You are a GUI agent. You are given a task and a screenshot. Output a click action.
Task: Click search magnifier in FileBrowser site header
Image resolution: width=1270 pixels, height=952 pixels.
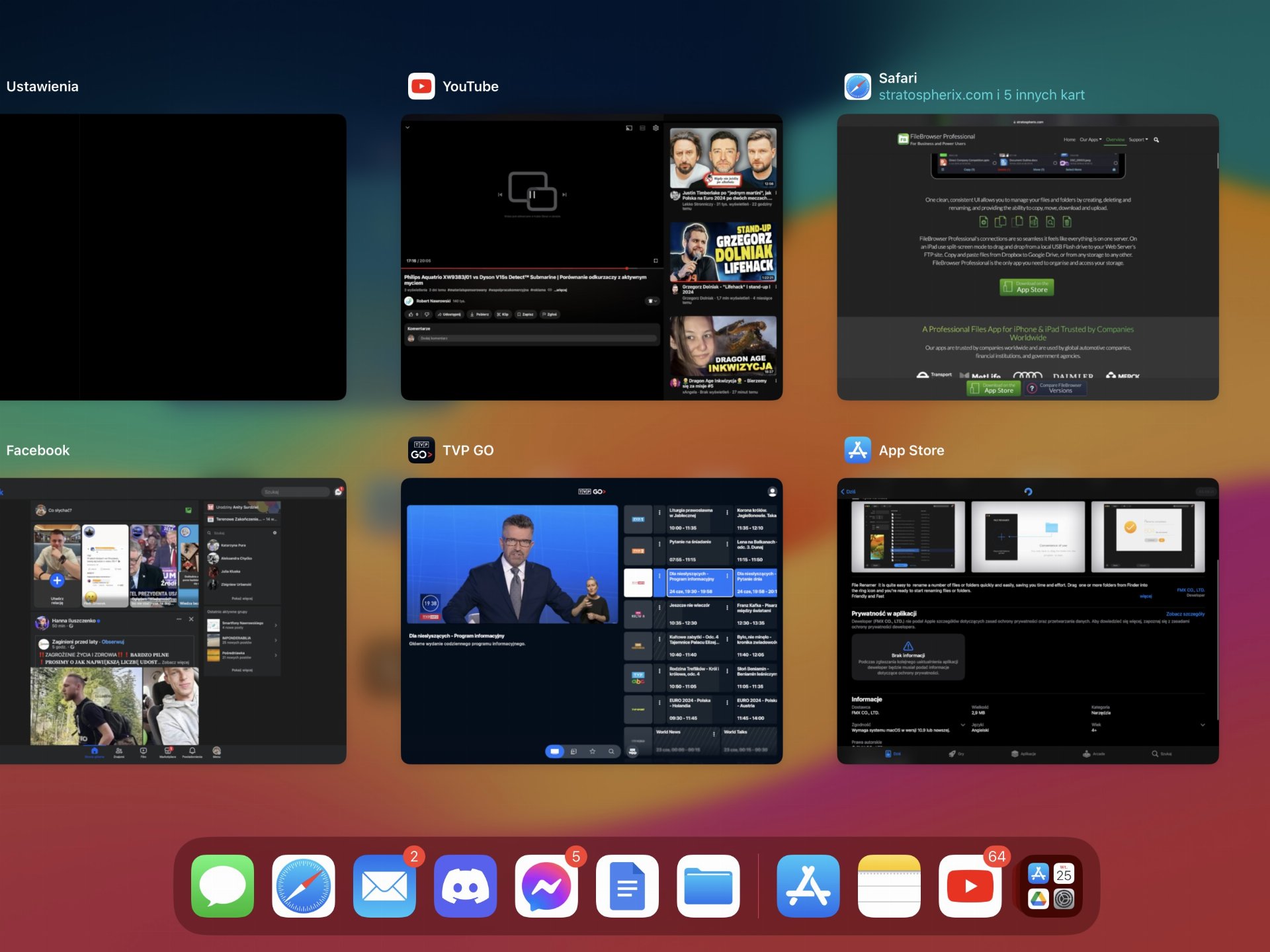click(1156, 139)
